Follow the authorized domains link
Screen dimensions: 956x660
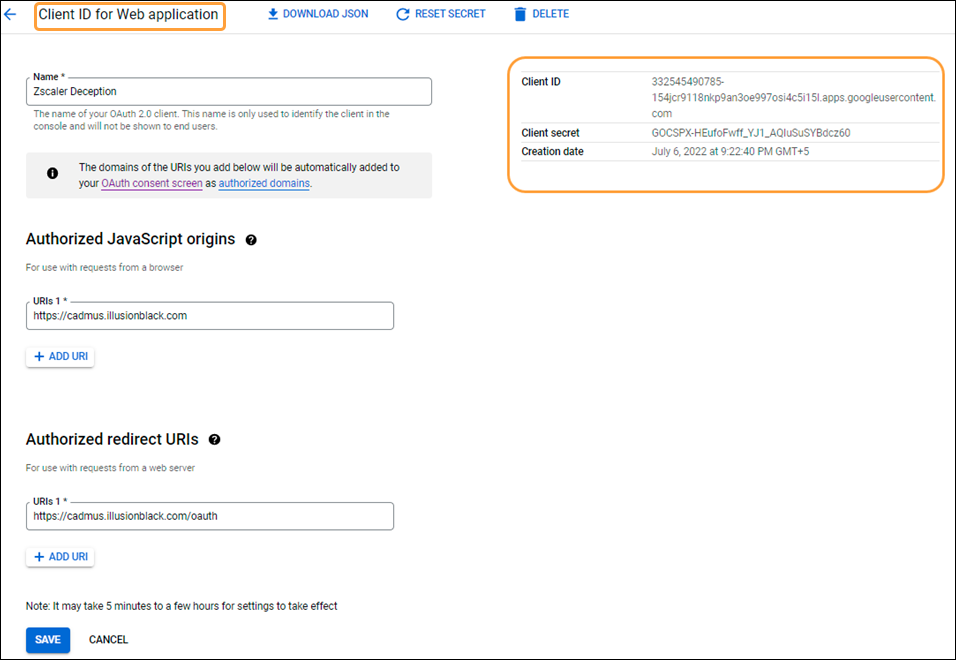pos(264,184)
